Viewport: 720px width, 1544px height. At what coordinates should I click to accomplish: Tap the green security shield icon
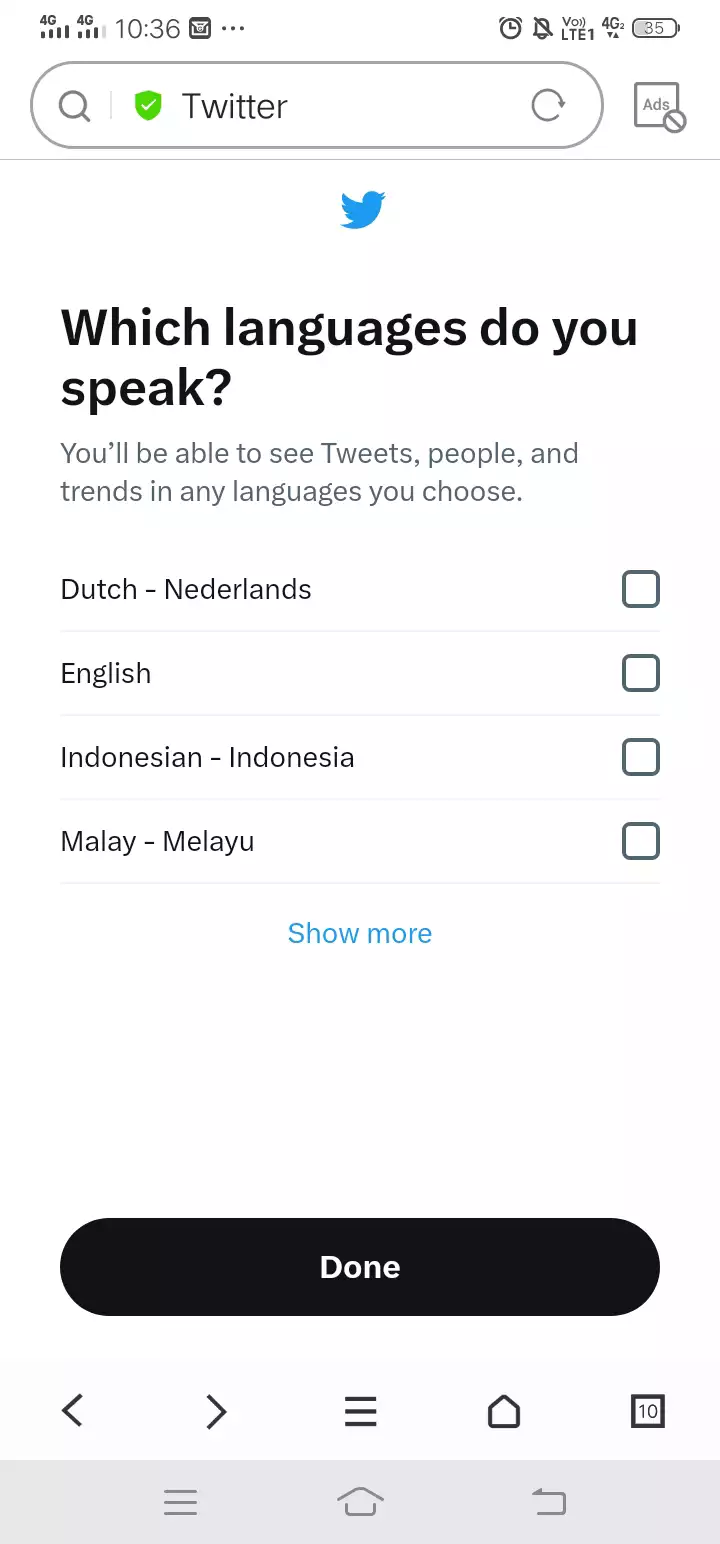tap(148, 106)
